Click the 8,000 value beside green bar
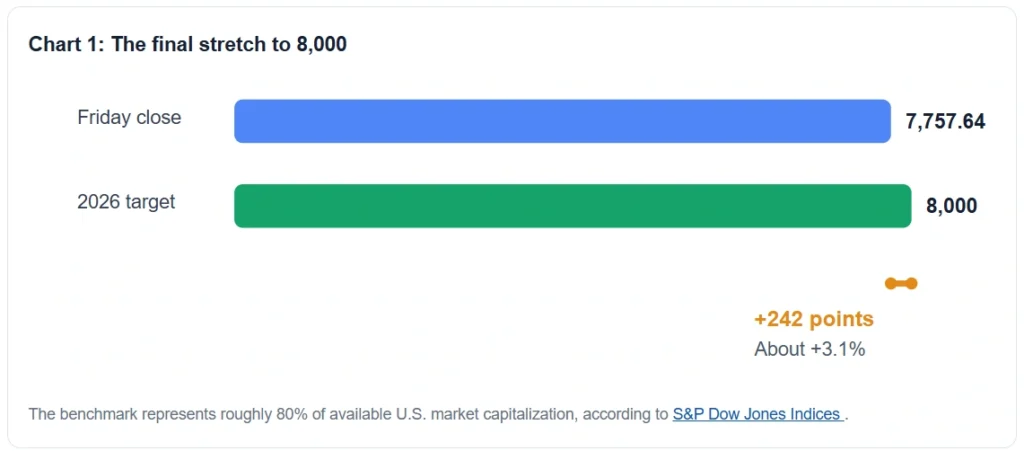Image resolution: width=1024 pixels, height=451 pixels. [952, 206]
